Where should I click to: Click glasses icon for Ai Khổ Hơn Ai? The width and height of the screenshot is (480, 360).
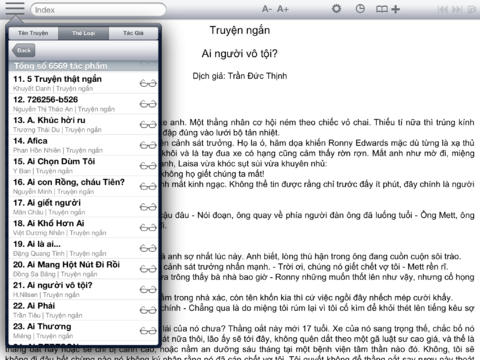coord(148,228)
